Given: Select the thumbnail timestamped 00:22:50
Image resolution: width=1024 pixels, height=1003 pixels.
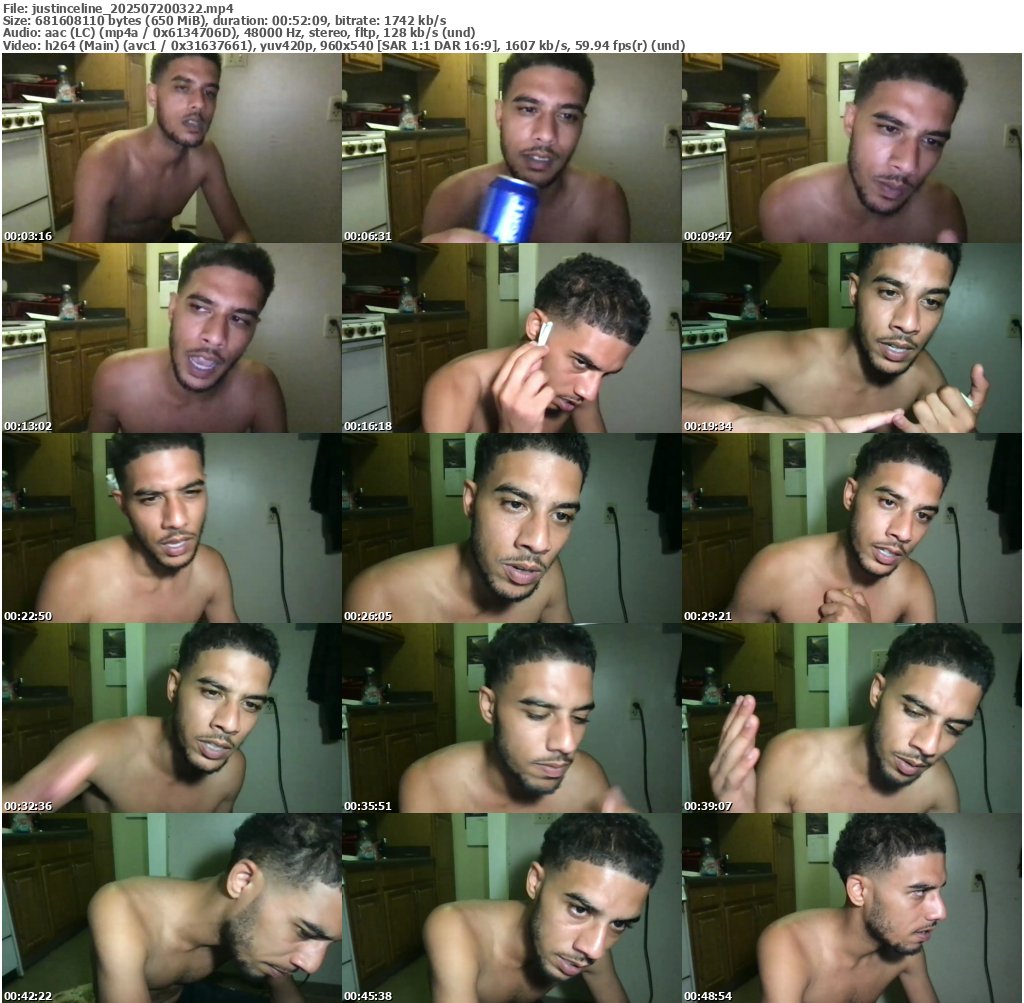Looking at the screenshot, I should [x=171, y=528].
